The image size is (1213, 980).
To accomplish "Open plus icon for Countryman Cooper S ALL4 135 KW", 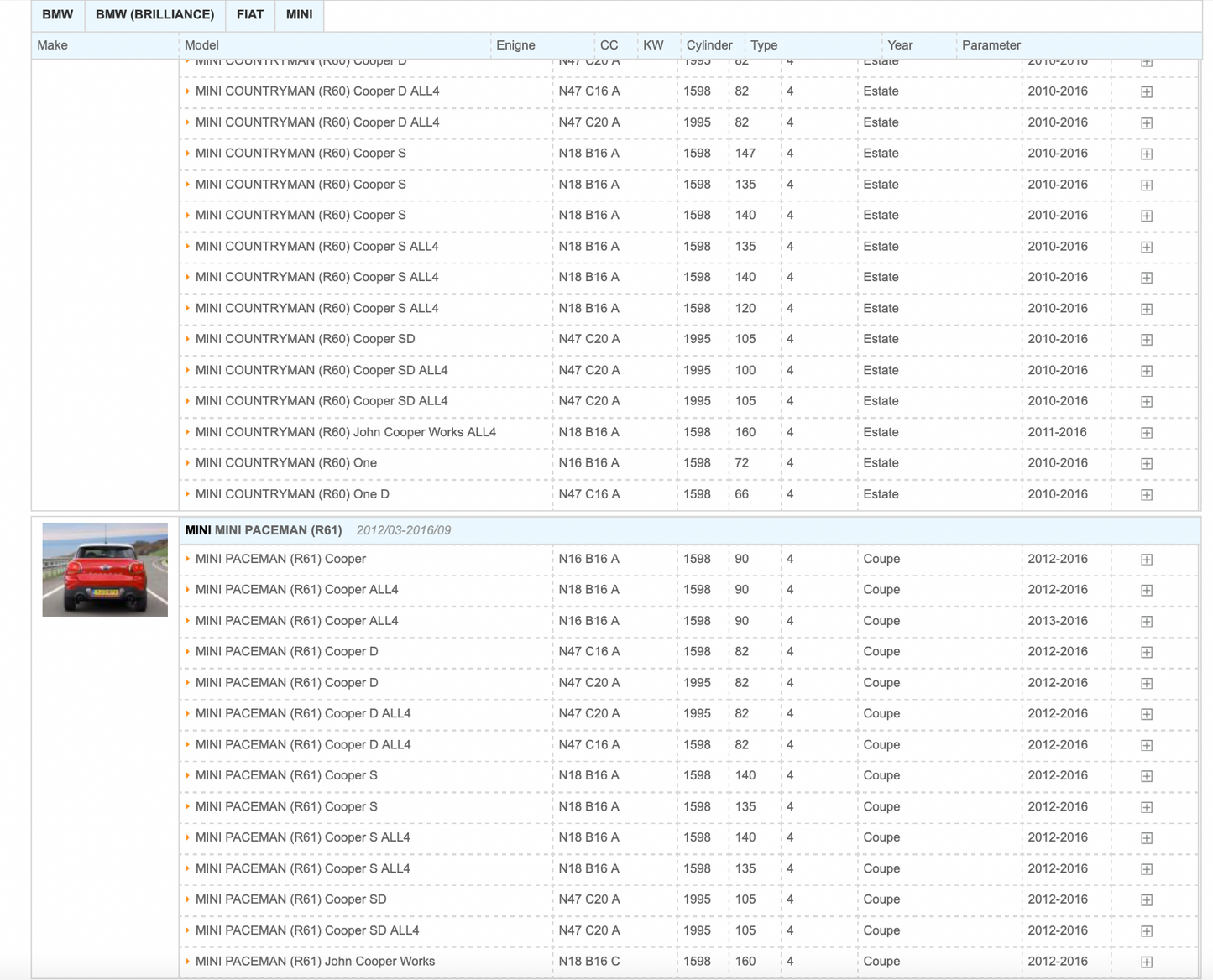I will point(1147,248).
